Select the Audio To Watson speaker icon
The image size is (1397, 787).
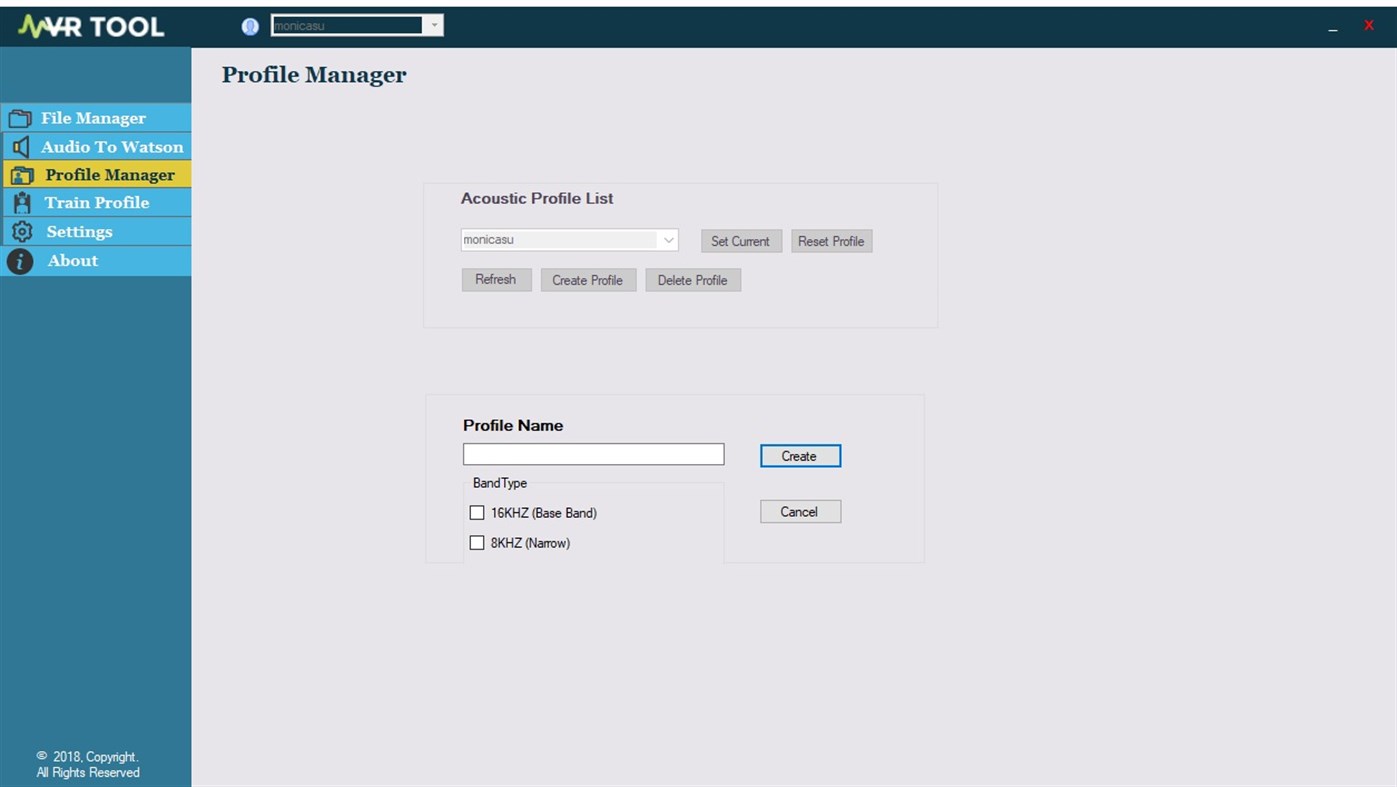point(21,146)
